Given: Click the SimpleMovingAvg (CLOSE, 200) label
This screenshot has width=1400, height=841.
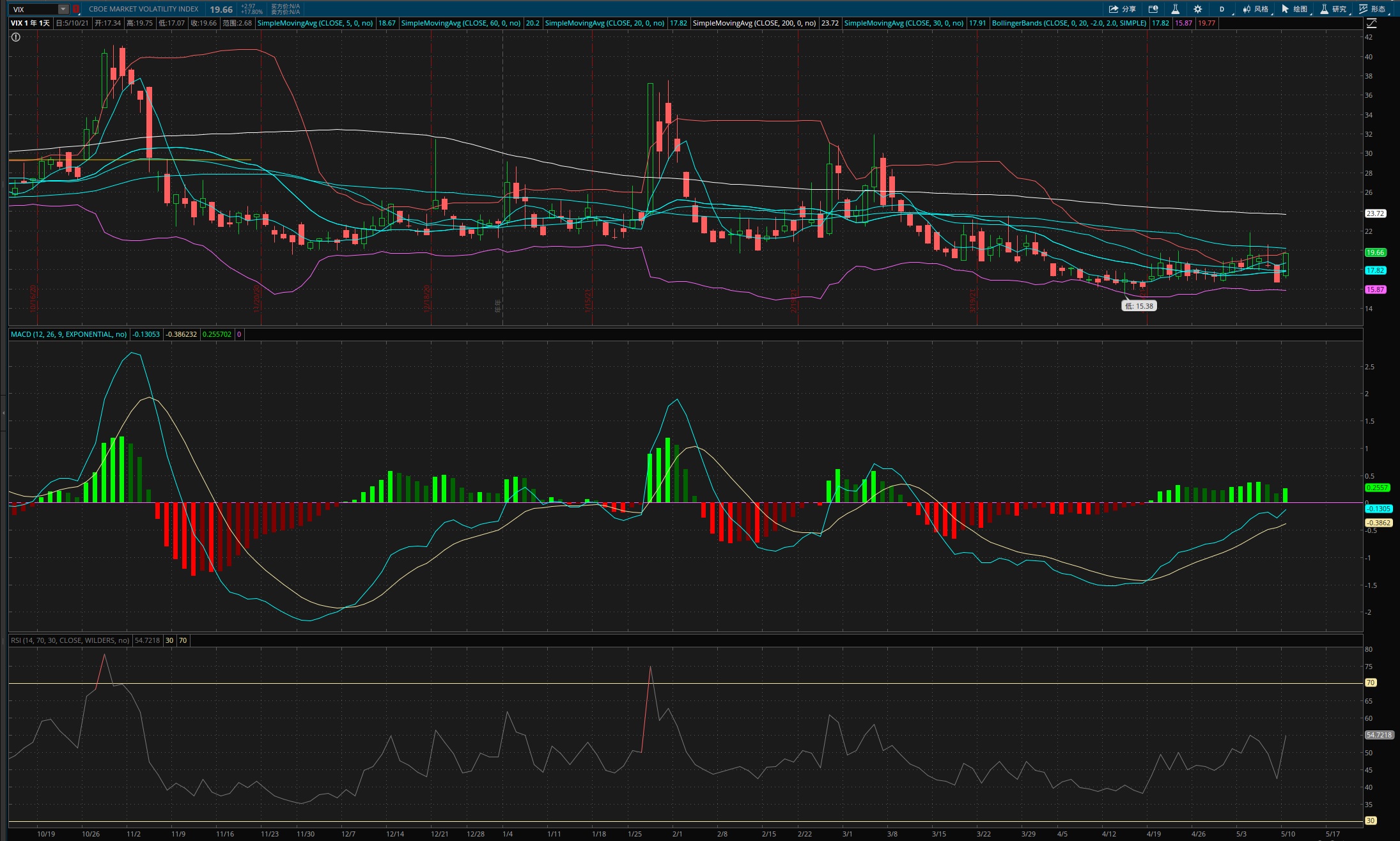Looking at the screenshot, I should [x=754, y=23].
